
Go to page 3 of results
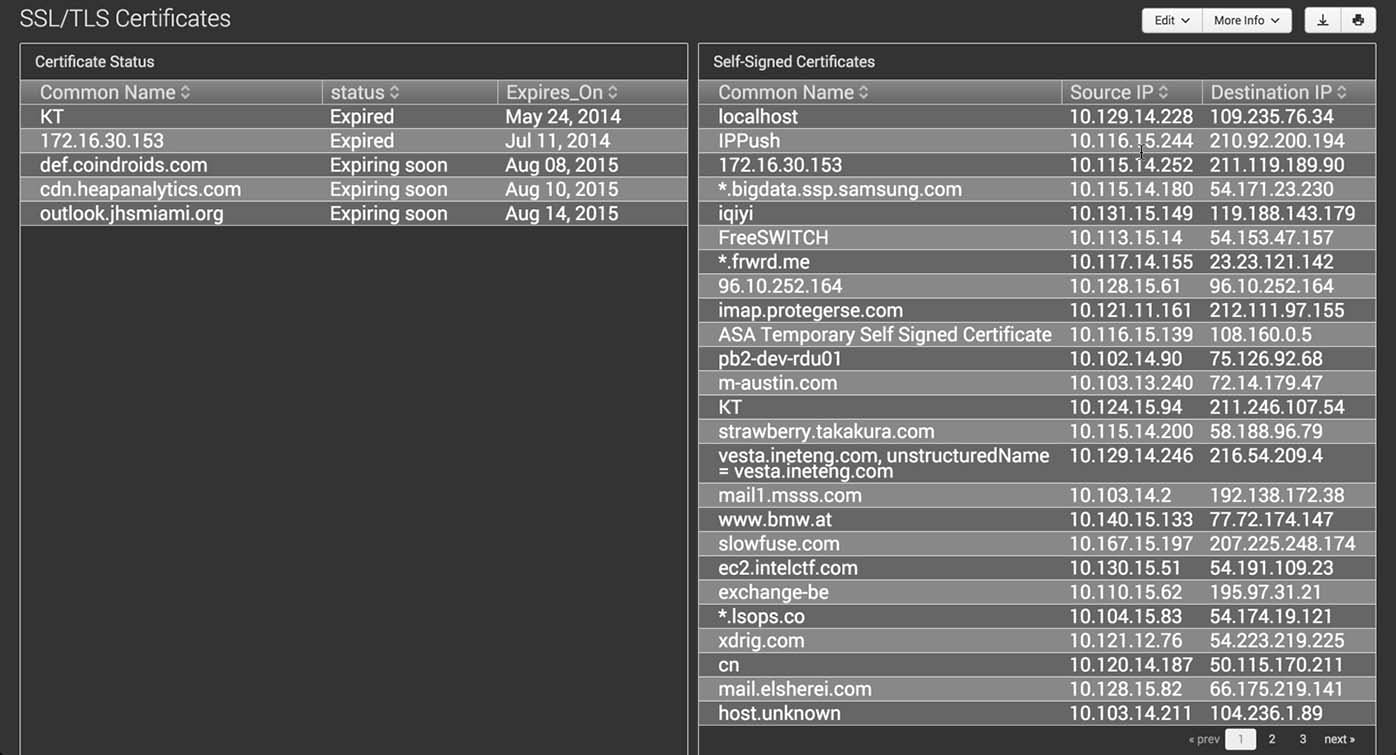pos(1302,739)
